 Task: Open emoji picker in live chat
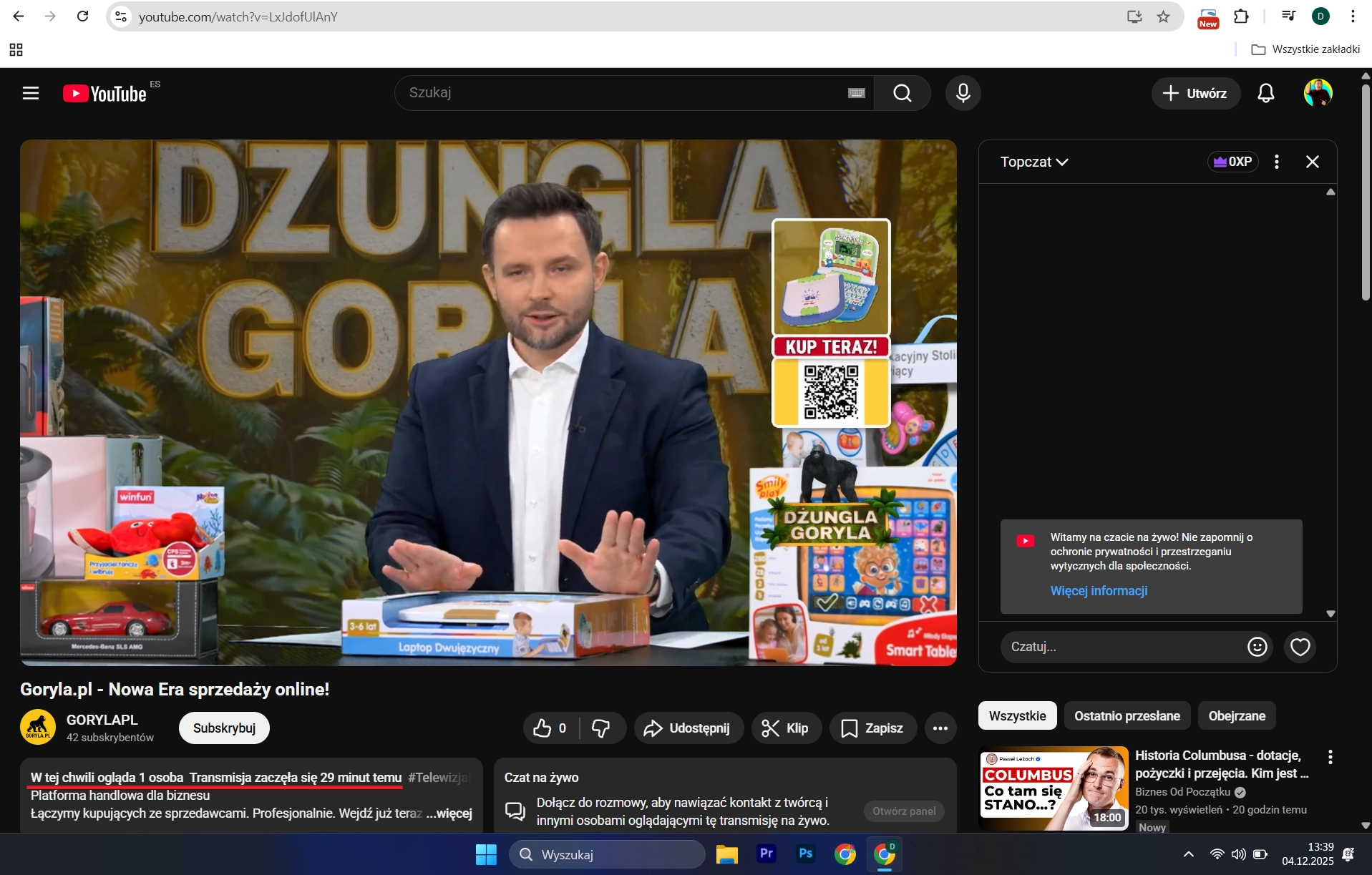tap(1257, 647)
